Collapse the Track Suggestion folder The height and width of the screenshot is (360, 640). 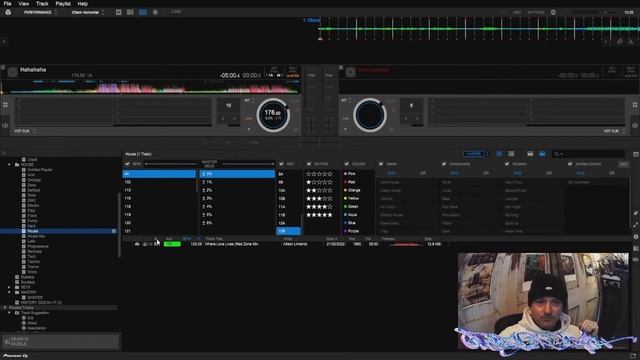(x=9, y=313)
